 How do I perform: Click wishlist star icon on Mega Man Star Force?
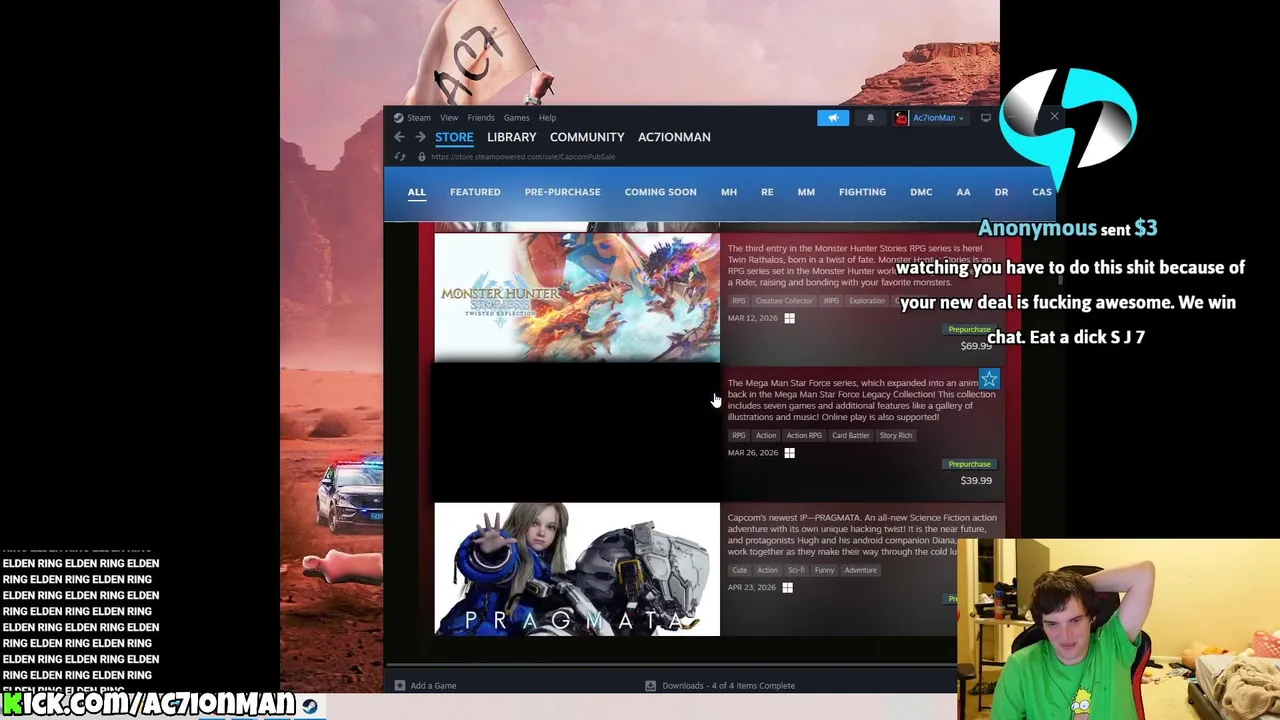click(988, 379)
